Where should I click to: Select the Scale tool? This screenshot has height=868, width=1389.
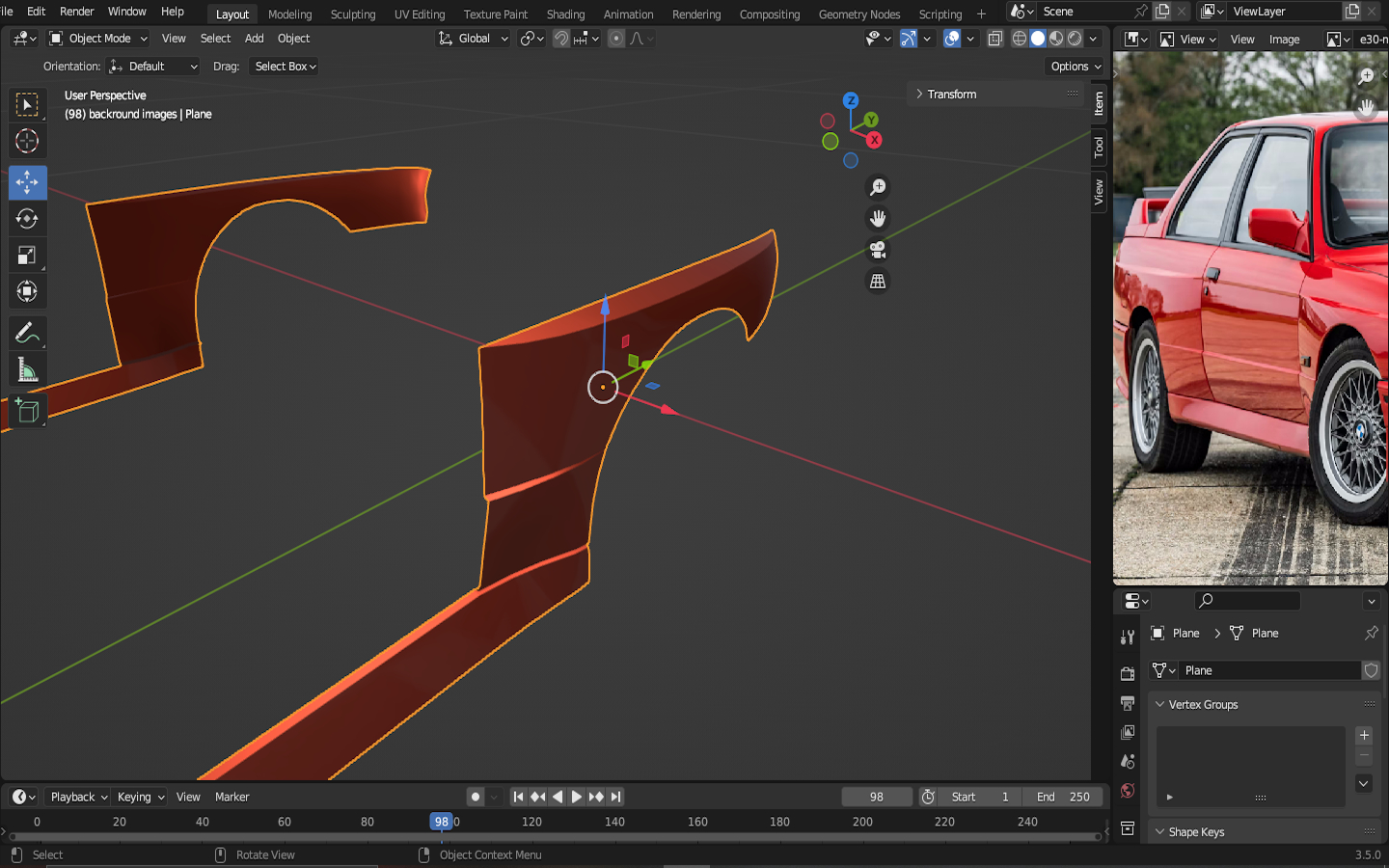[27, 256]
